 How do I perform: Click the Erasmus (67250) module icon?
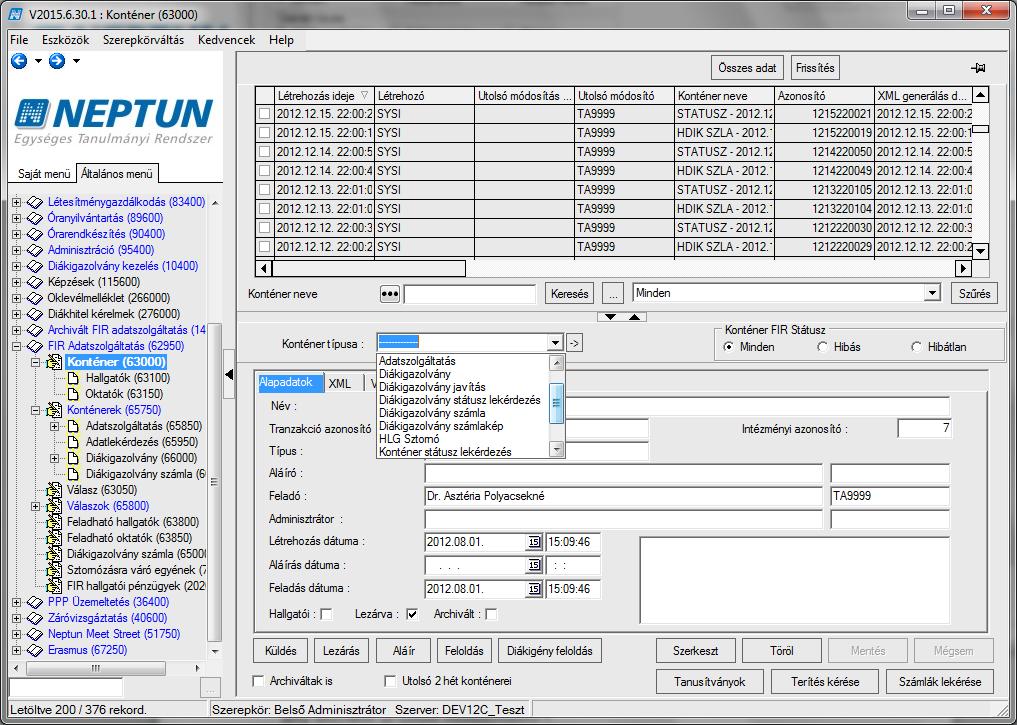[x=35, y=650]
